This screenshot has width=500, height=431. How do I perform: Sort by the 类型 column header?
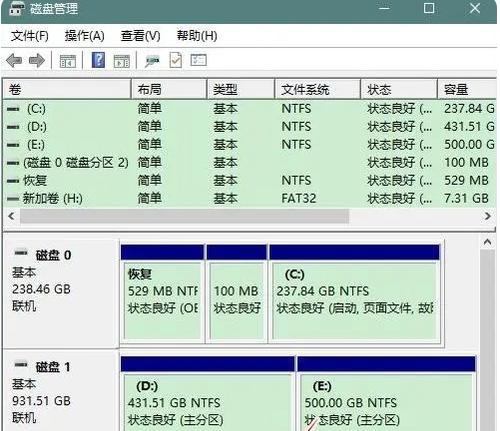coord(241,89)
